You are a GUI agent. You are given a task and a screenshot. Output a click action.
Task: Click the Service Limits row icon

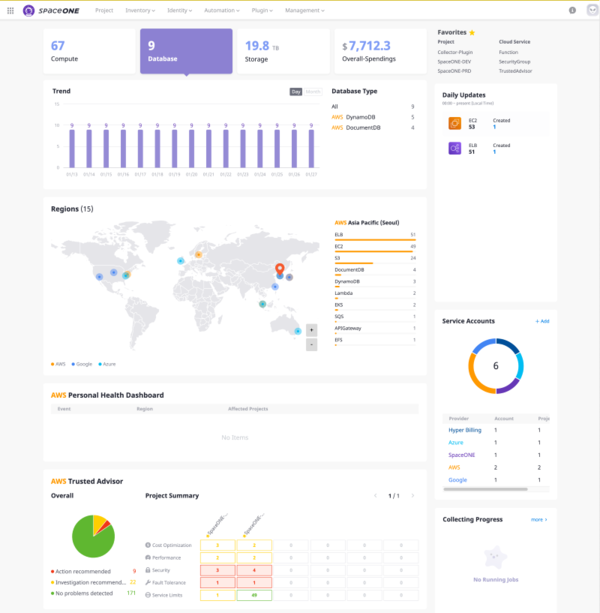coord(148,595)
